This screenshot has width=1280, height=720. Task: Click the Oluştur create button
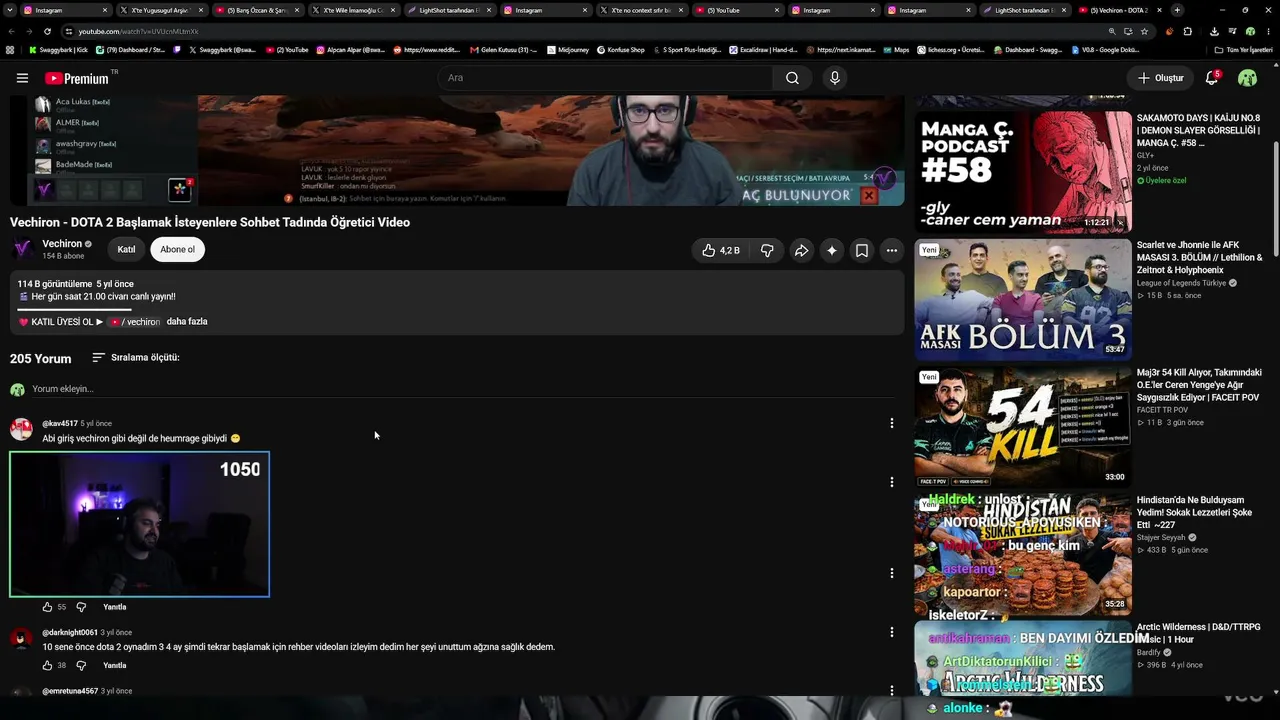[x=1160, y=78]
